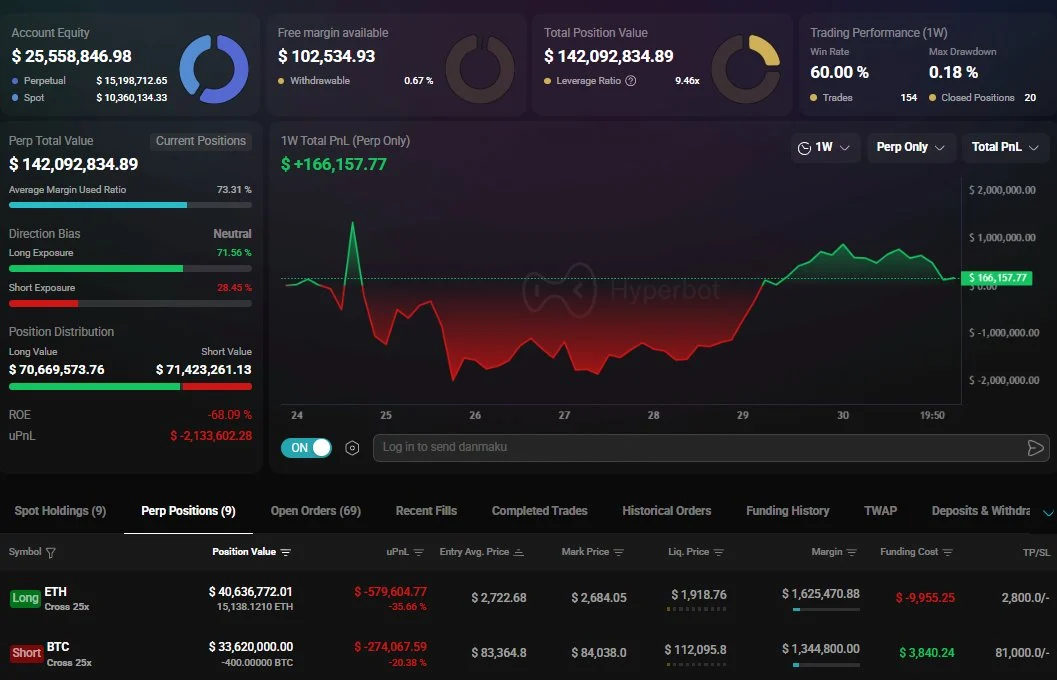Select the Perp Positions (9) tab
The width and height of the screenshot is (1057, 680).
click(188, 511)
